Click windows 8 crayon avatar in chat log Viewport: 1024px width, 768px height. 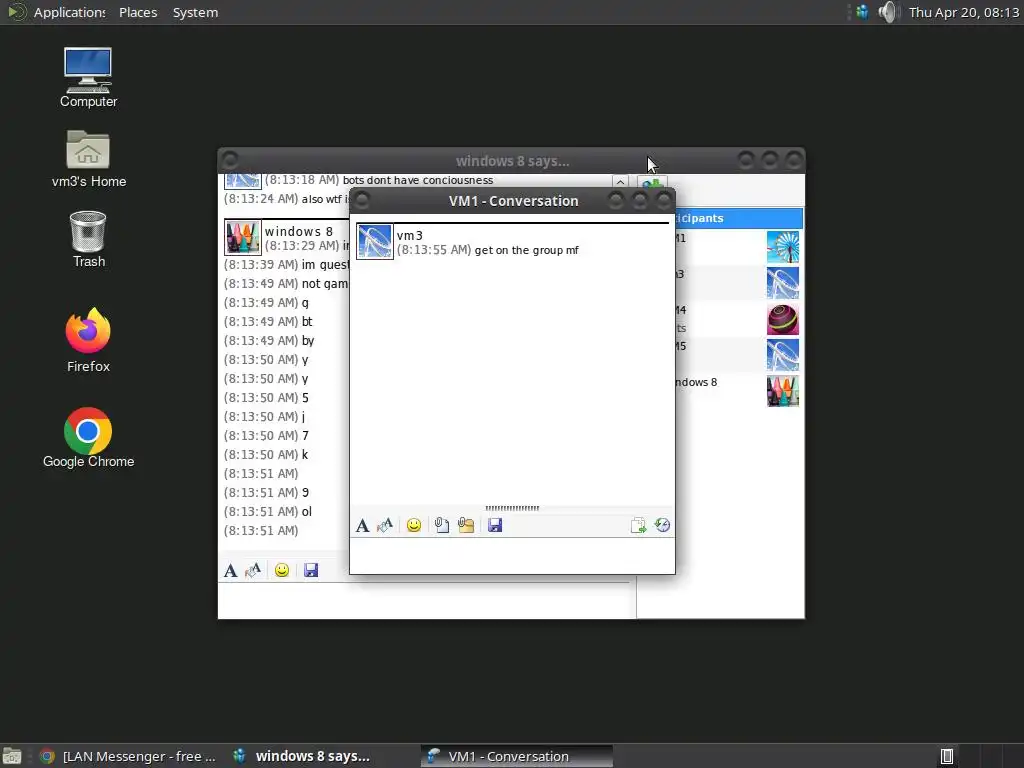pos(242,236)
